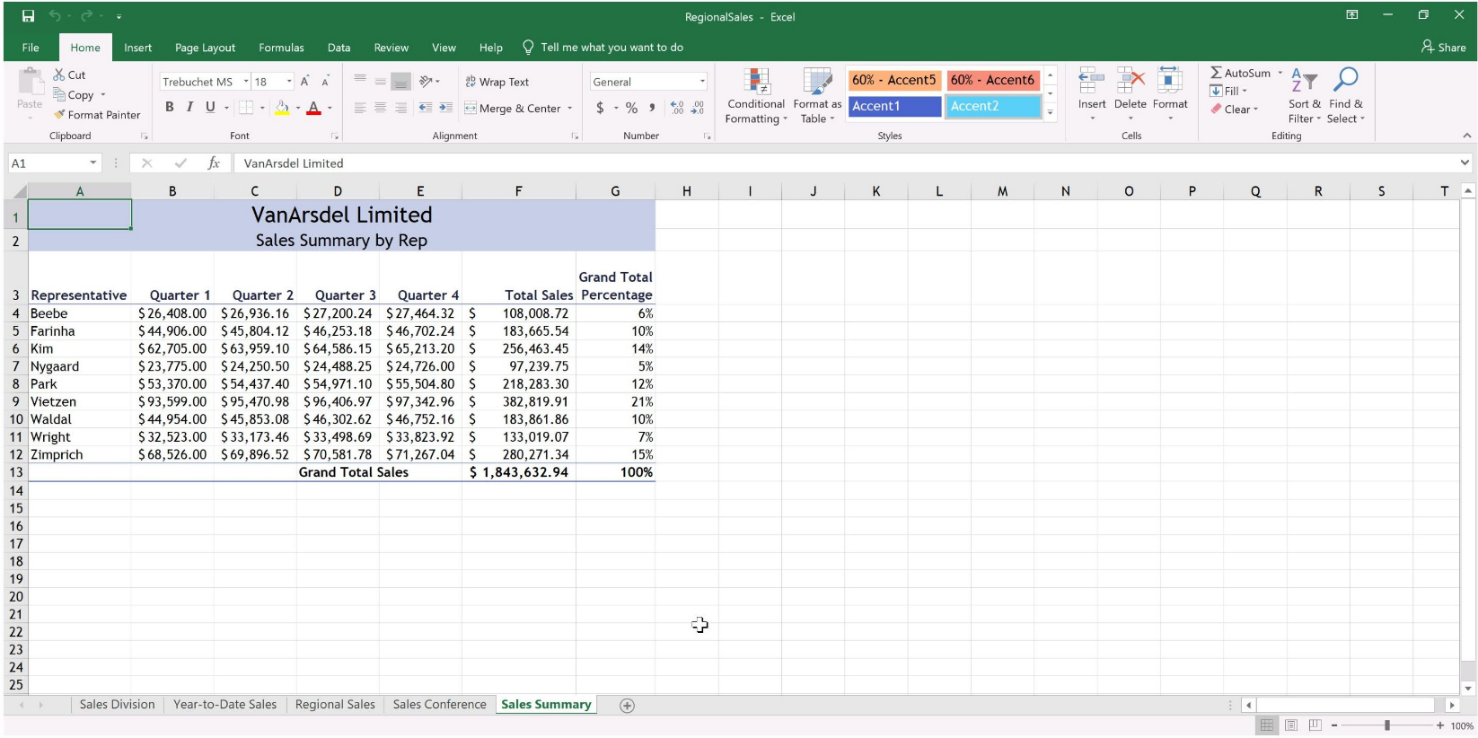Save the workbook from the Quick Access Toolbar

click(28, 16)
